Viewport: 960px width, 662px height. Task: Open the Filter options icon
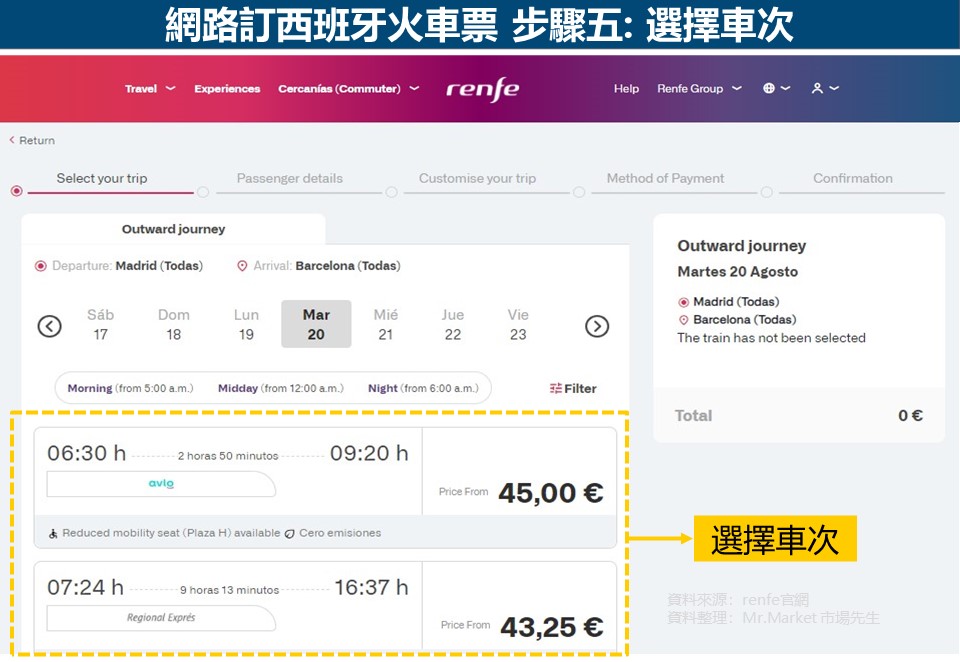point(573,389)
